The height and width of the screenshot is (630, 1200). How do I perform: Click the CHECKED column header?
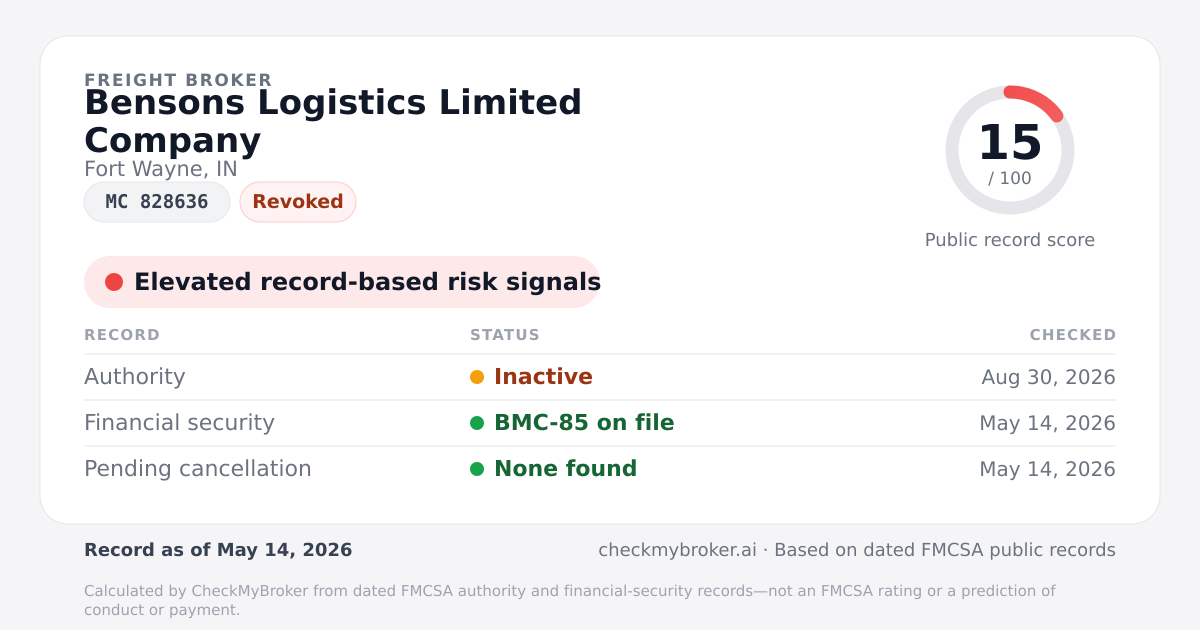coord(1073,335)
